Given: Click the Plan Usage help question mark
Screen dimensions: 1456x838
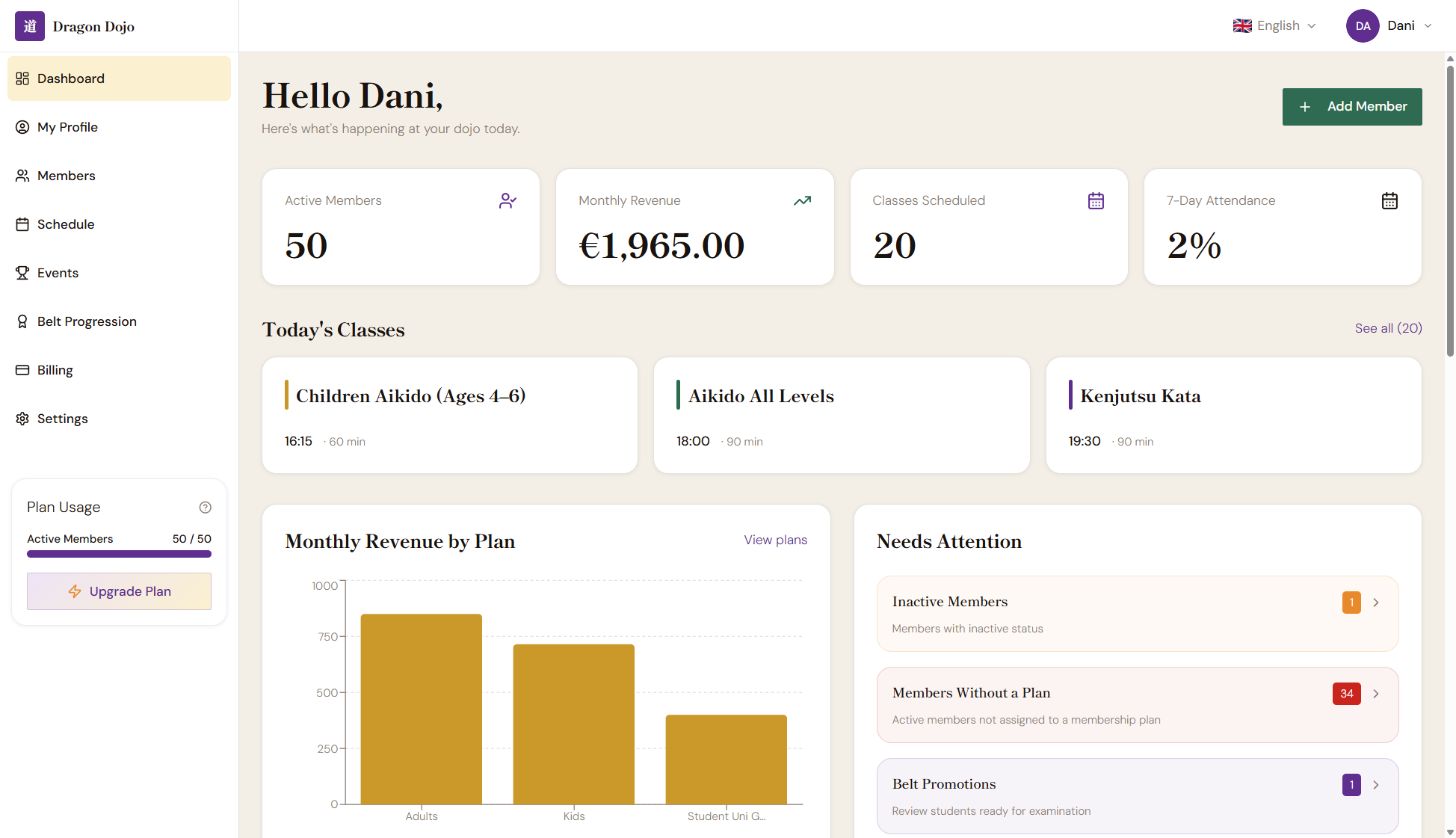Looking at the screenshot, I should [206, 507].
